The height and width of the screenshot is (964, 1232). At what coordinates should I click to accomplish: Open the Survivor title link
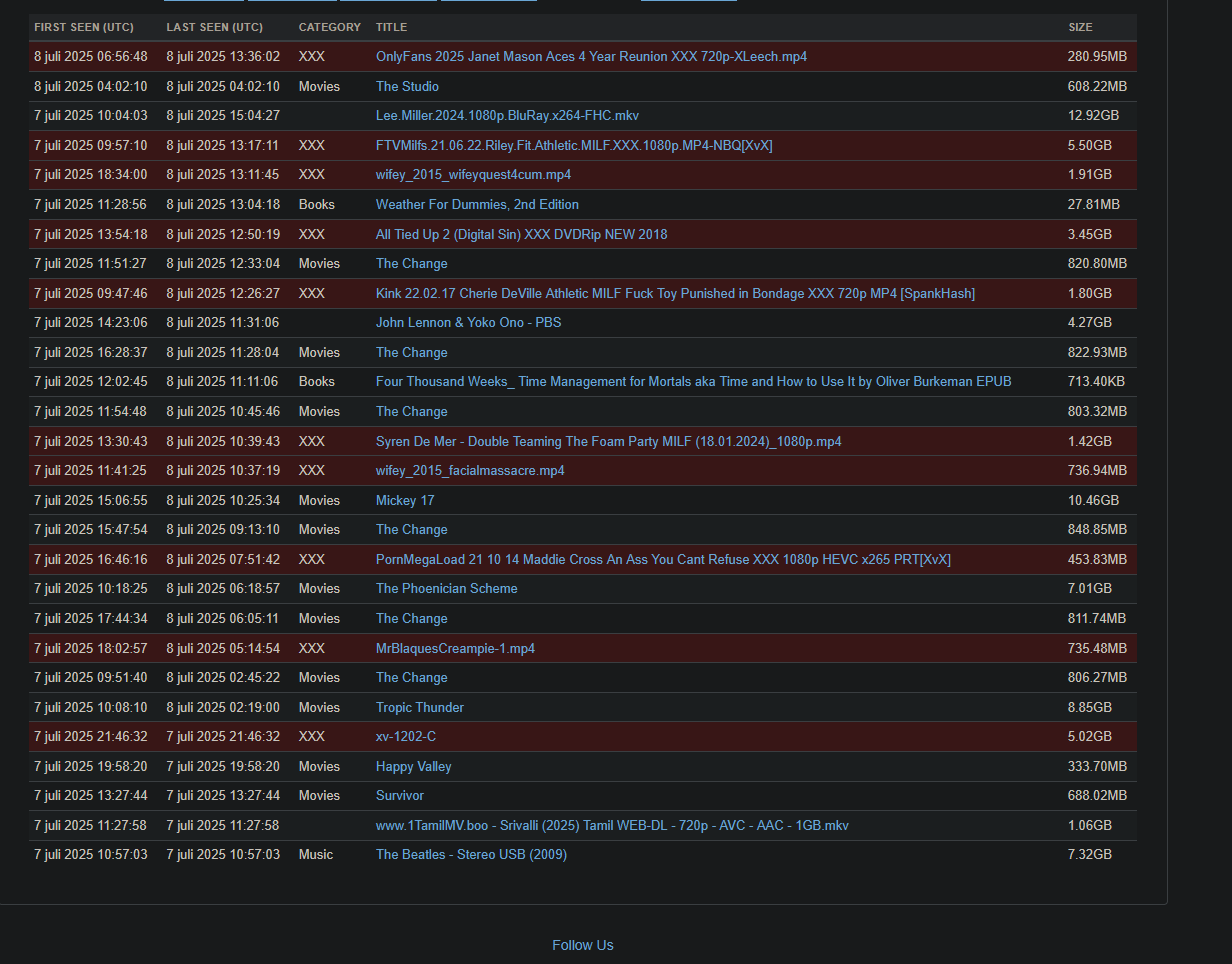coord(399,796)
